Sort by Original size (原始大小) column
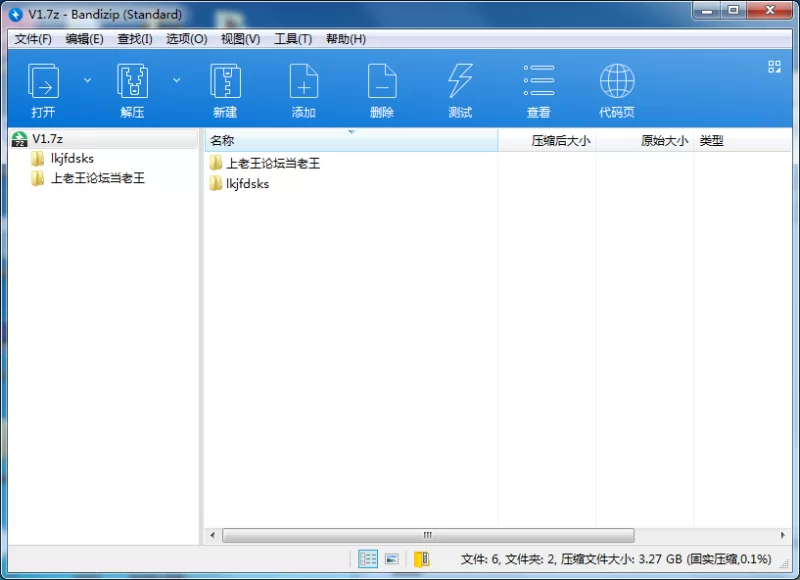This screenshot has width=800, height=580. click(645, 141)
